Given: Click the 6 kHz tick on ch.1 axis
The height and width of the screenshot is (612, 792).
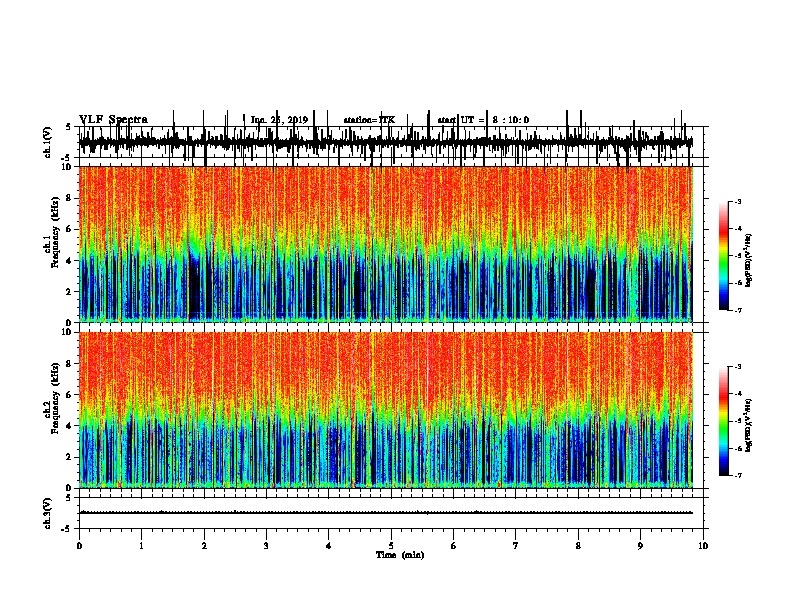Looking at the screenshot, I should 70,229.
